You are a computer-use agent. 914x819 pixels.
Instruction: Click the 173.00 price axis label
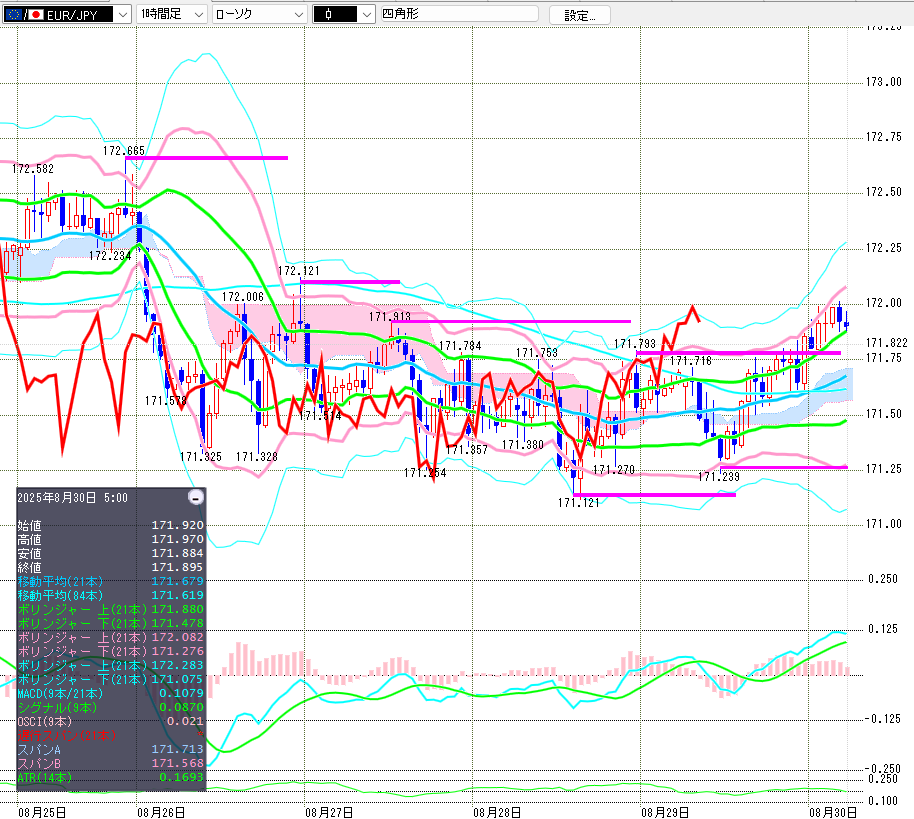point(884,82)
